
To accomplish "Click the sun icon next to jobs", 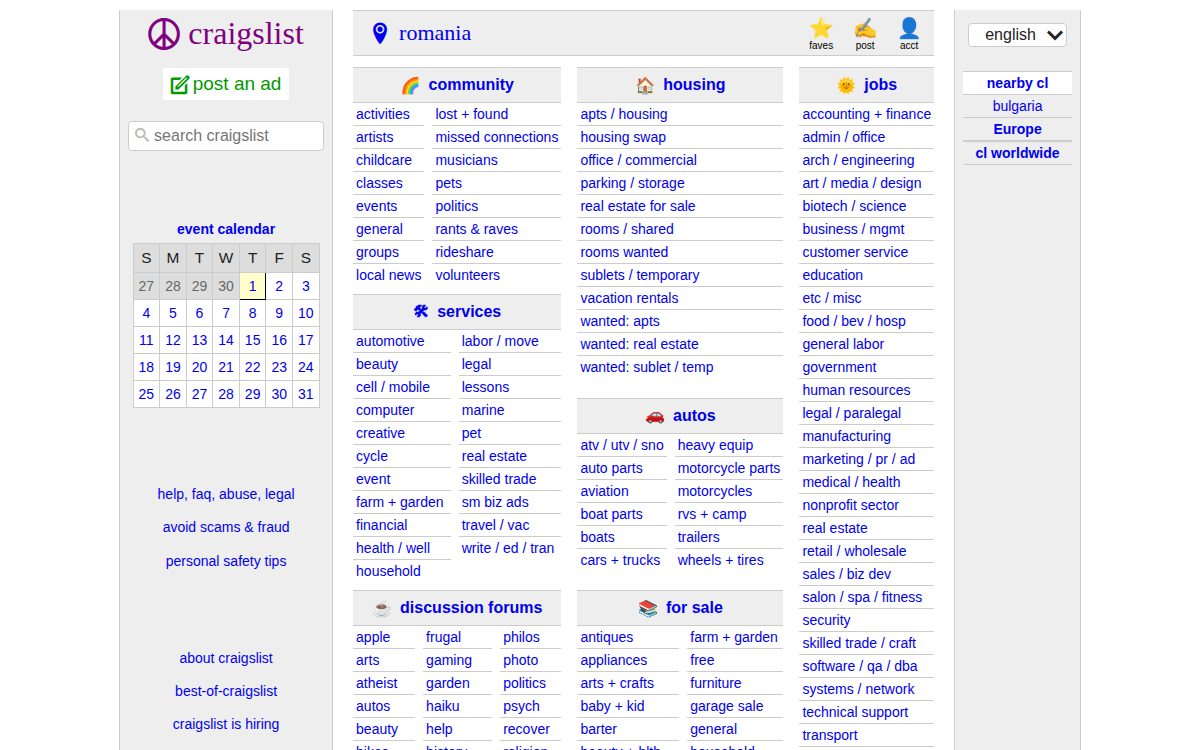I will [x=846, y=85].
